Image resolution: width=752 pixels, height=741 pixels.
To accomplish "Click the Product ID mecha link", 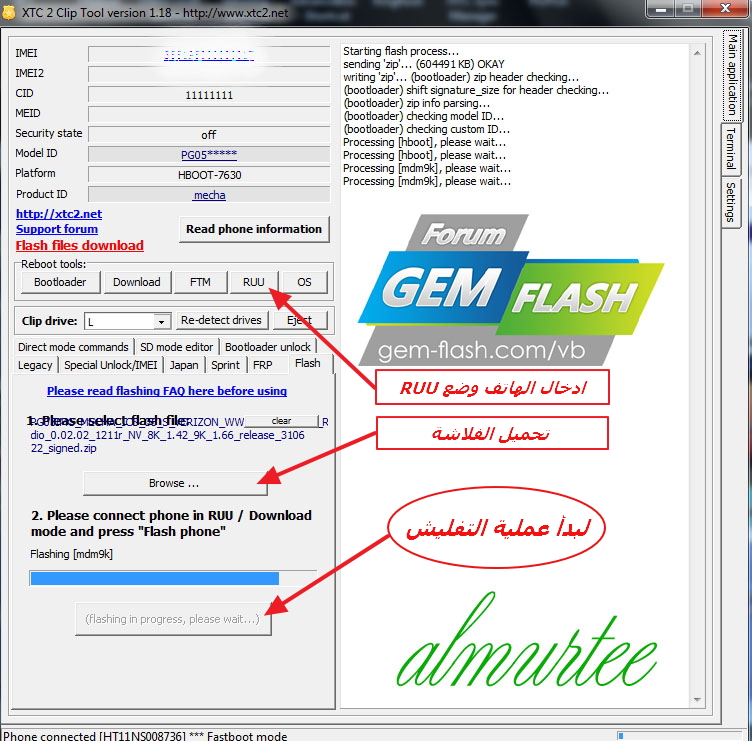I will click(x=209, y=195).
